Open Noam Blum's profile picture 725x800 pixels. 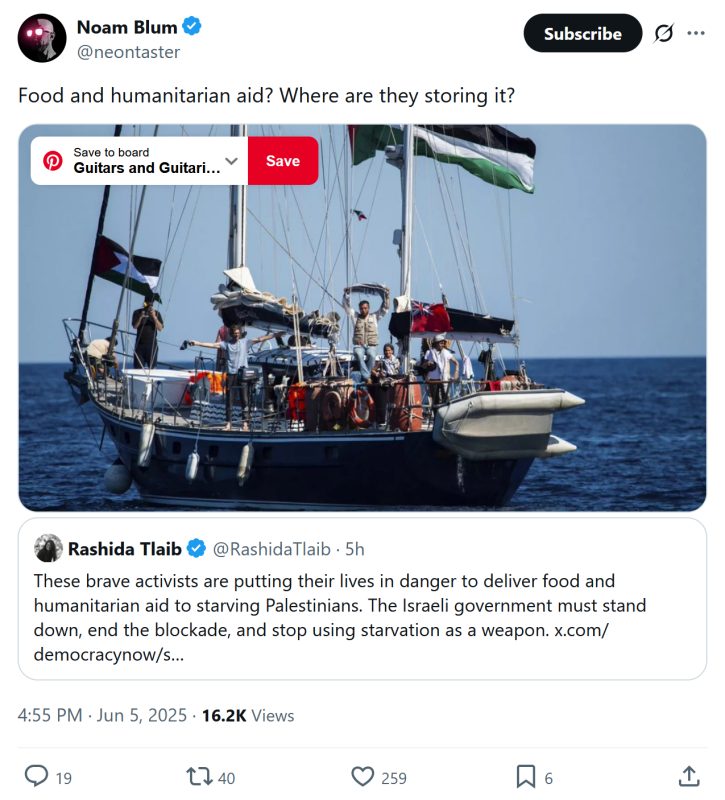click(41, 37)
